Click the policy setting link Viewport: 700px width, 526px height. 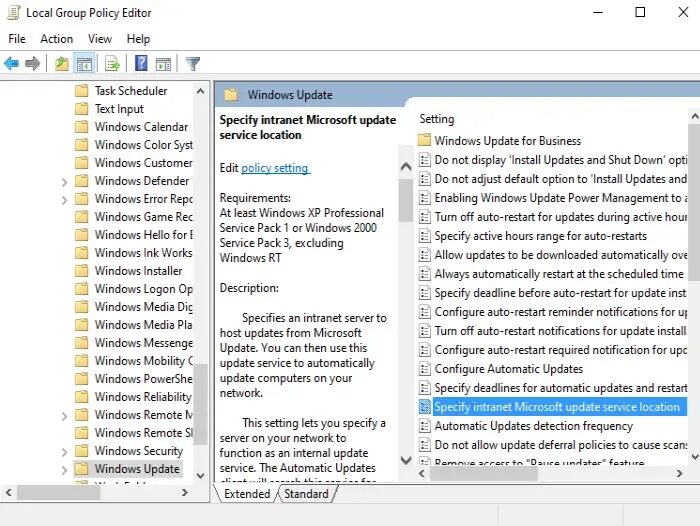pyautogui.click(x=275, y=168)
